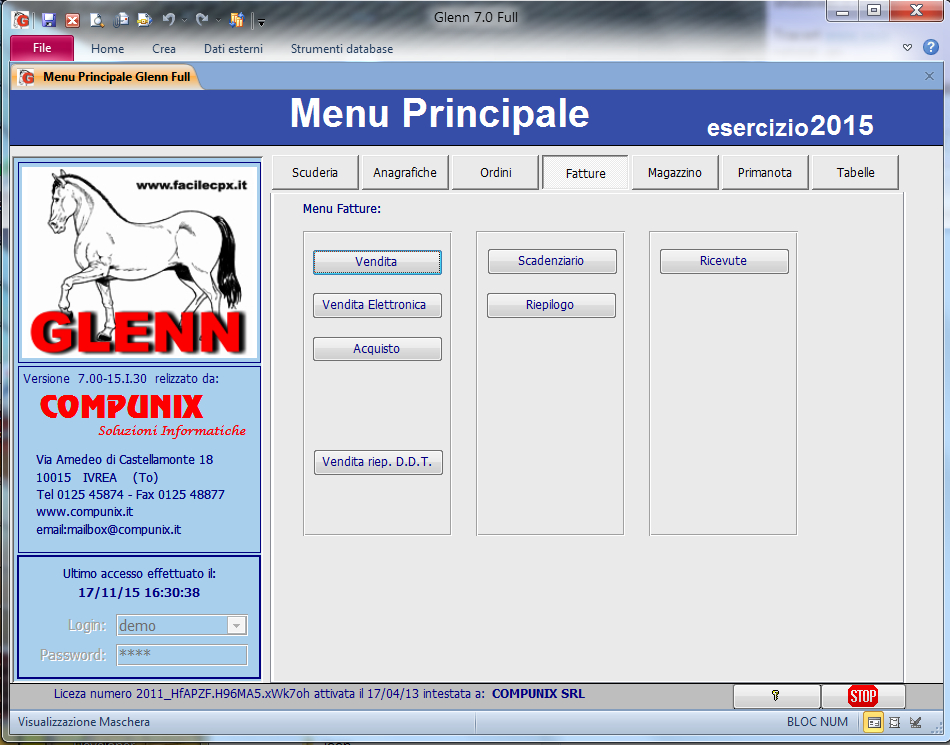Click the red STOP sign button
The width and height of the screenshot is (950, 745).
pyautogui.click(x=863, y=696)
